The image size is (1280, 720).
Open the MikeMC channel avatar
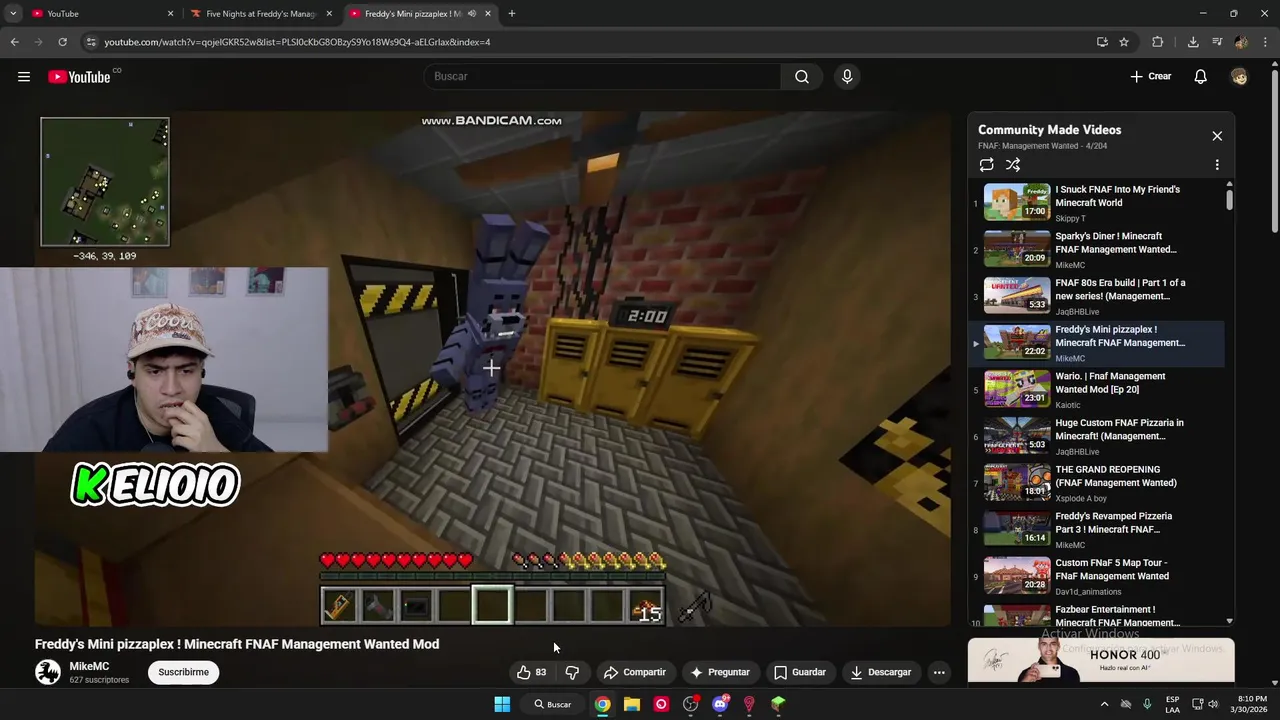click(48, 672)
